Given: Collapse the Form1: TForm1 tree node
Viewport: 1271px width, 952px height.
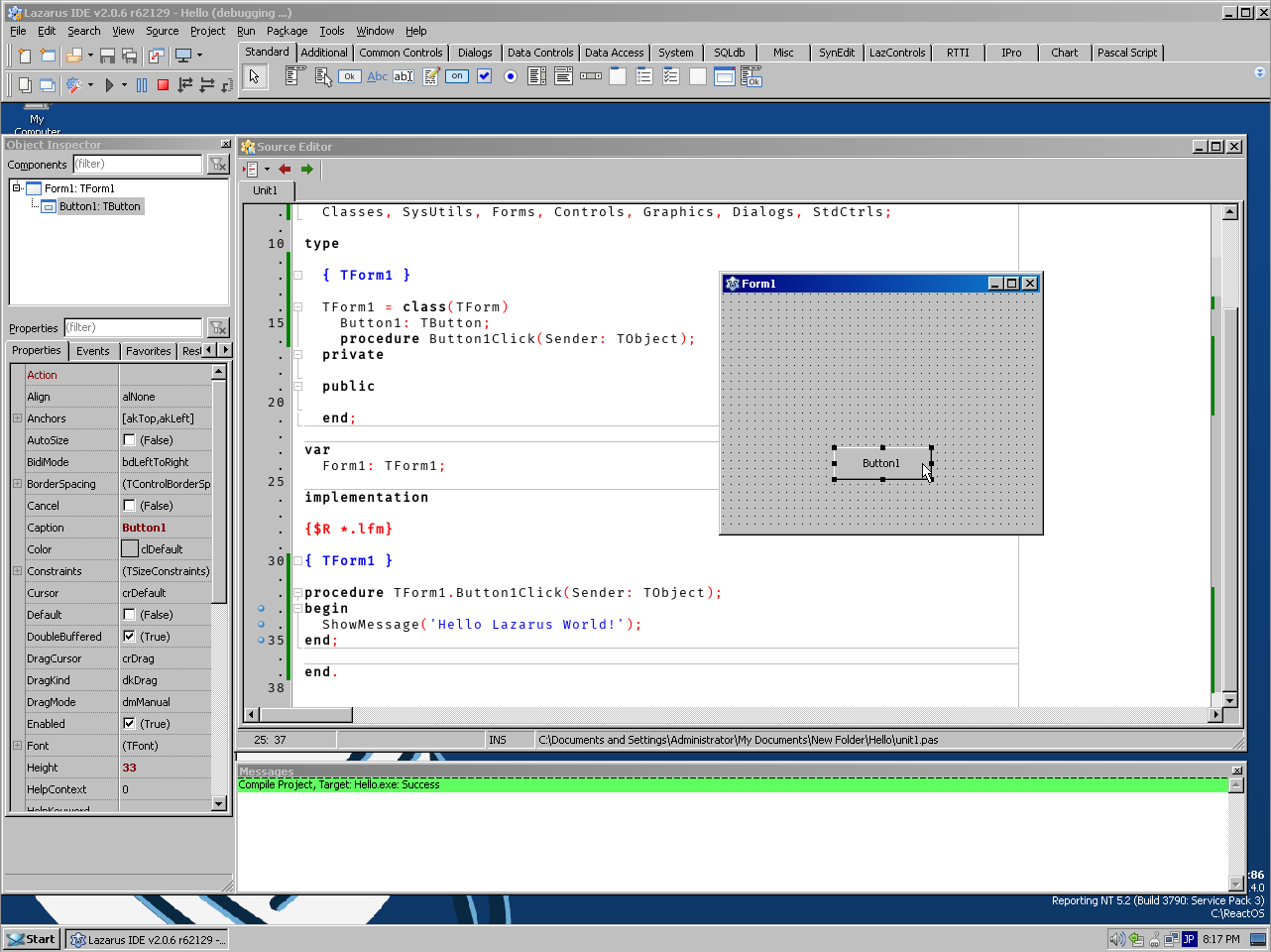Looking at the screenshot, I should pyautogui.click(x=17, y=187).
